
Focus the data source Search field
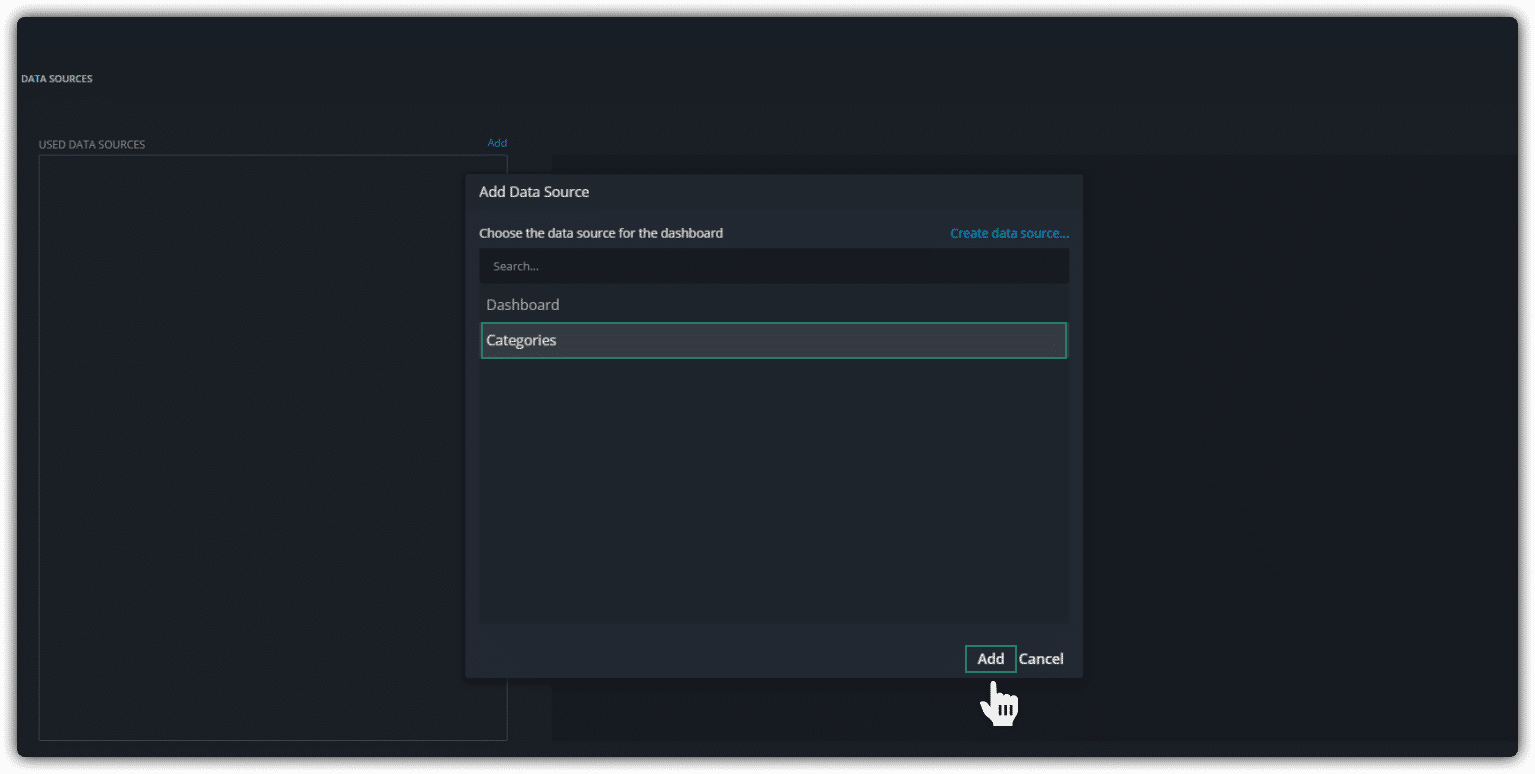(774, 266)
